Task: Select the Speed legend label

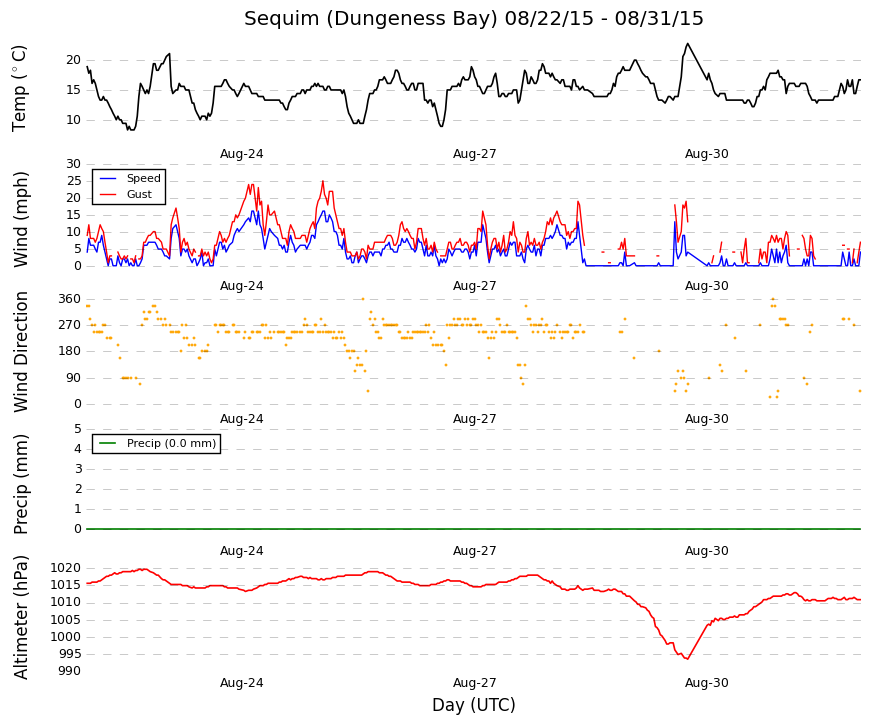Action: point(143,178)
